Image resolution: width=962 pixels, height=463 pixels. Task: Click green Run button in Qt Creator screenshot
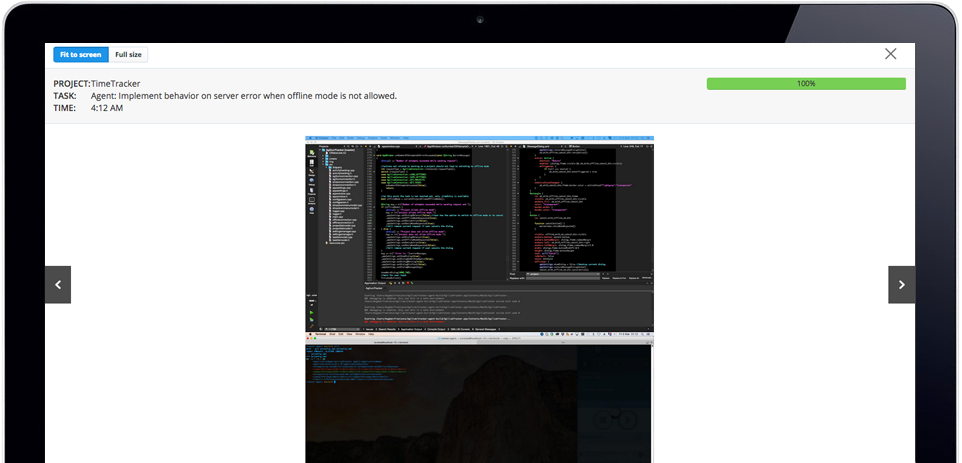click(x=312, y=312)
